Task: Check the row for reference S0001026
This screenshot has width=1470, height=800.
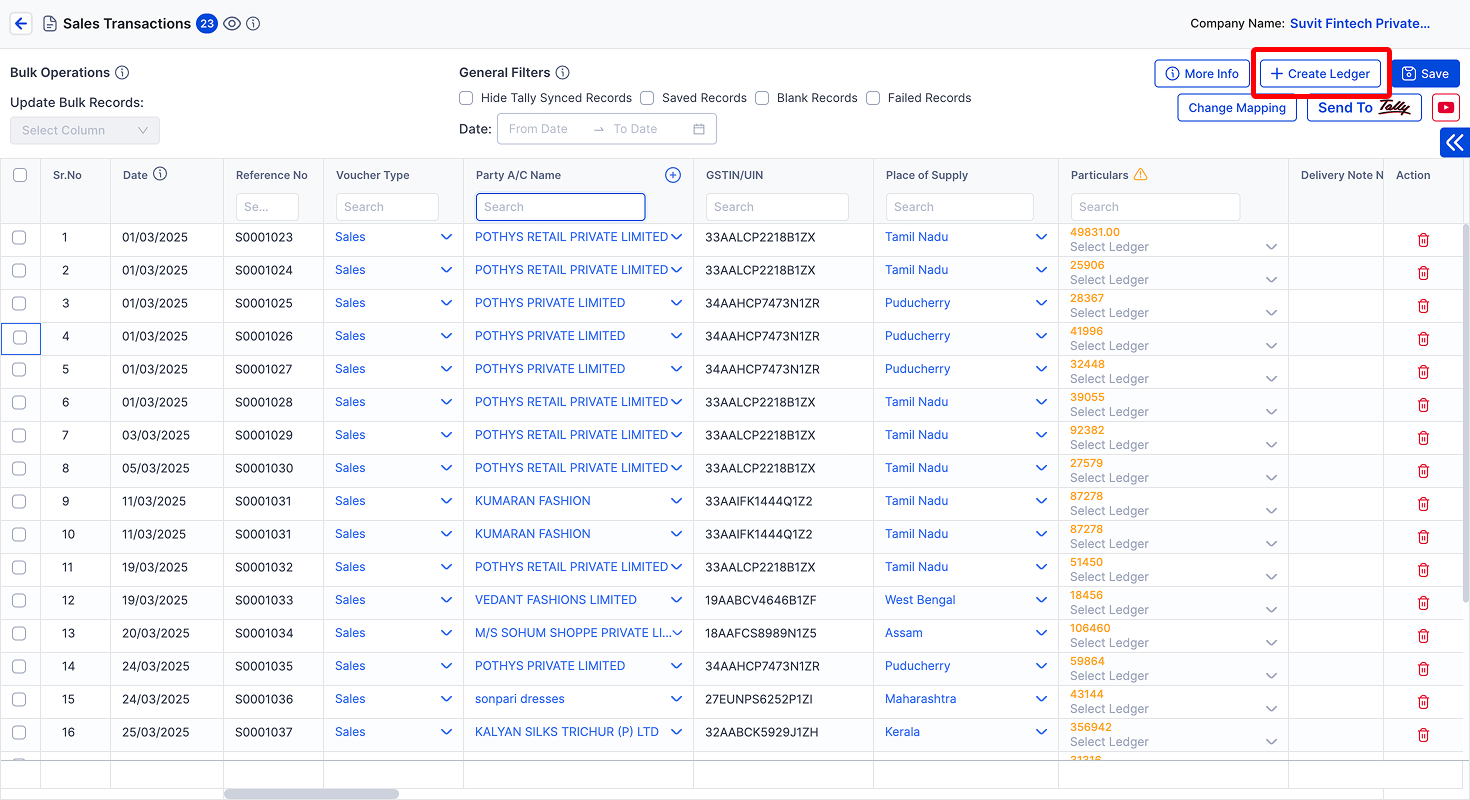Action: [x=19, y=338]
